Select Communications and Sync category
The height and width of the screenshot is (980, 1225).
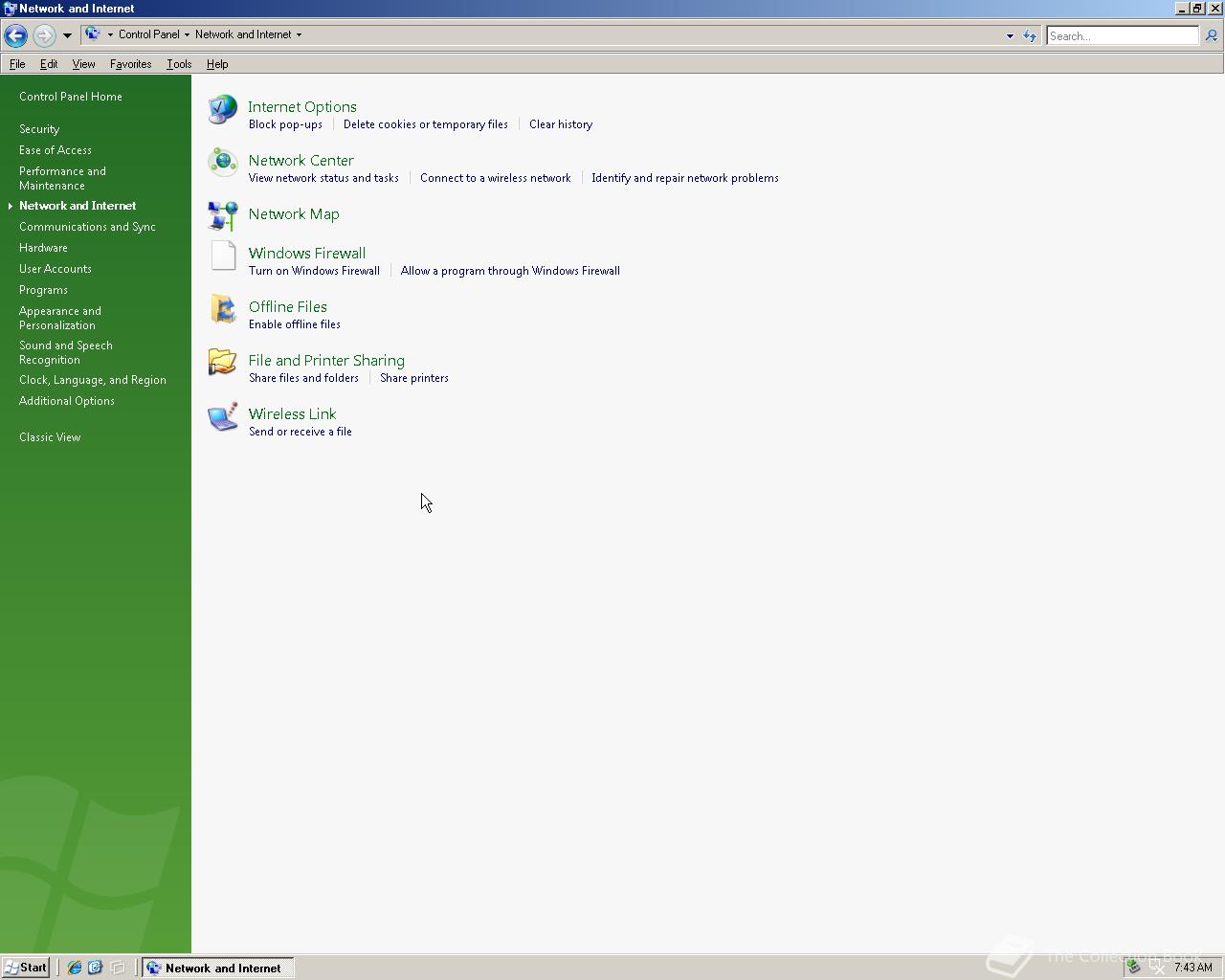87,227
